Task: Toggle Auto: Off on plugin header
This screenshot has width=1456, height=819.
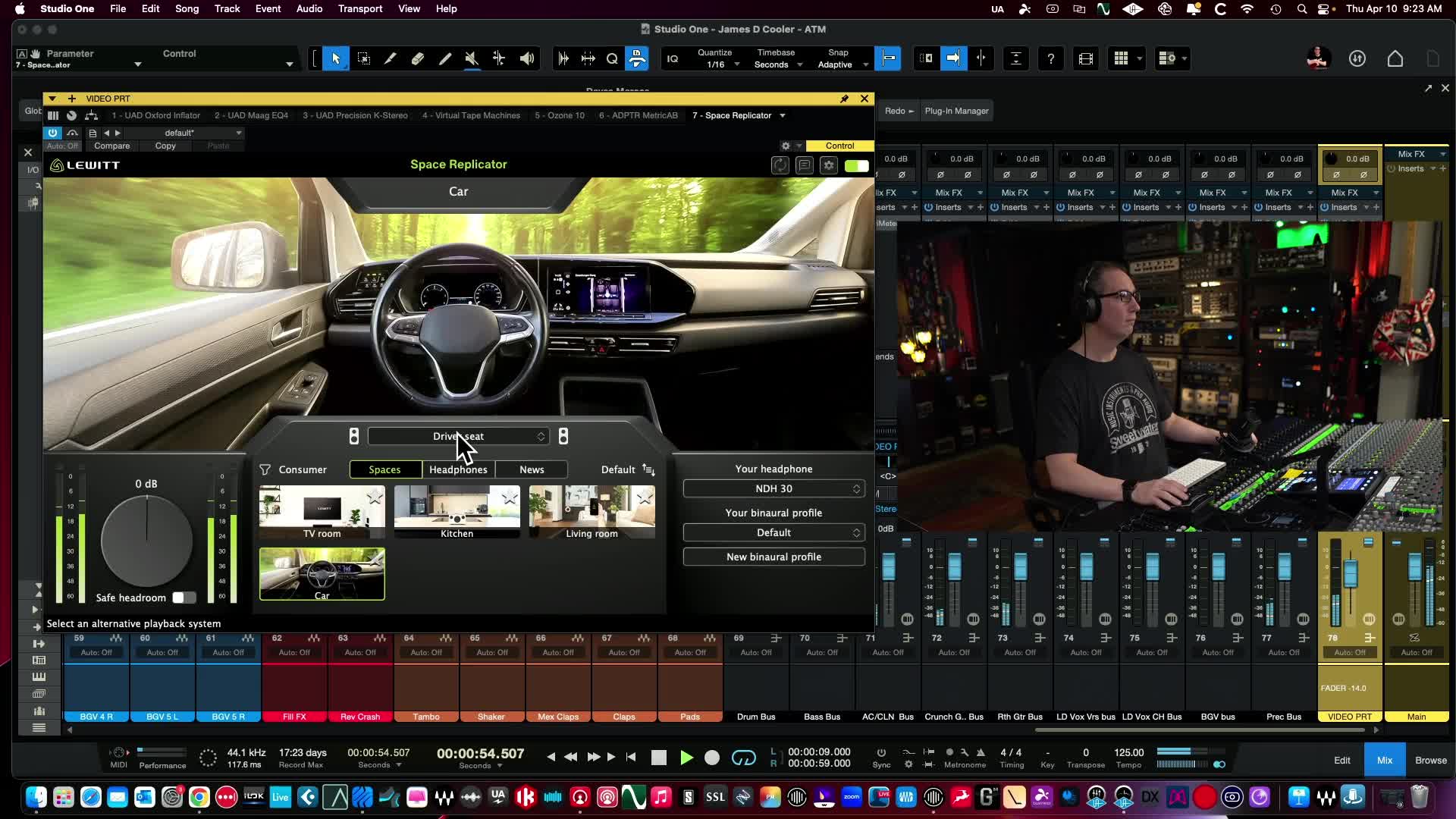Action: [62, 146]
